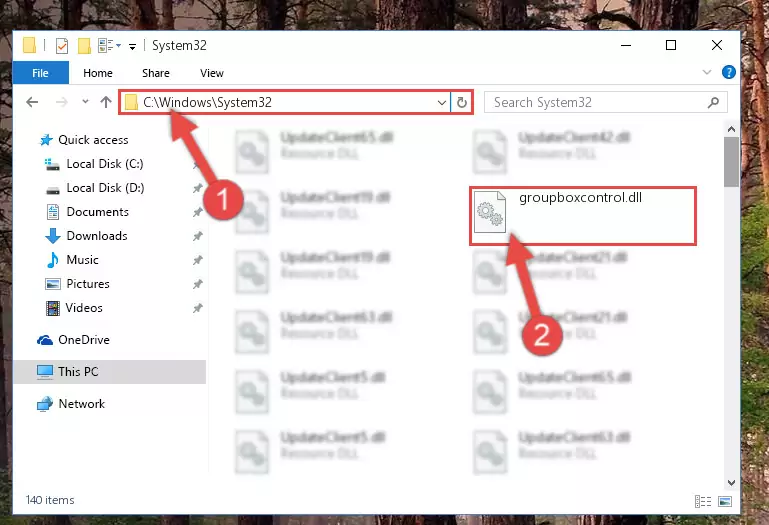
Task: Unpin Videos via its pin icon
Action: click(x=197, y=308)
